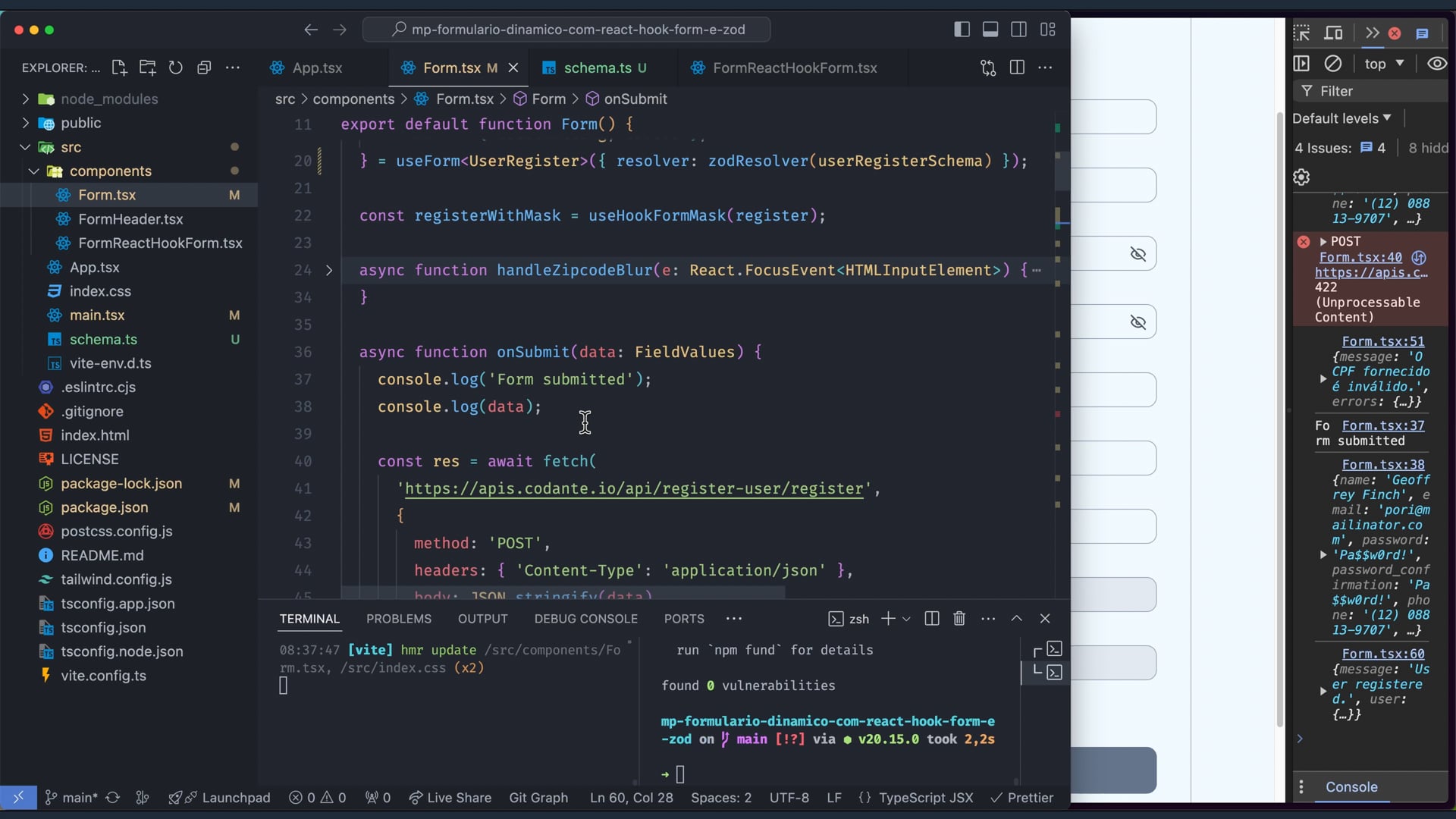The width and height of the screenshot is (1456, 819).
Task: Click the New Folder icon in Explorer
Action: point(147,67)
